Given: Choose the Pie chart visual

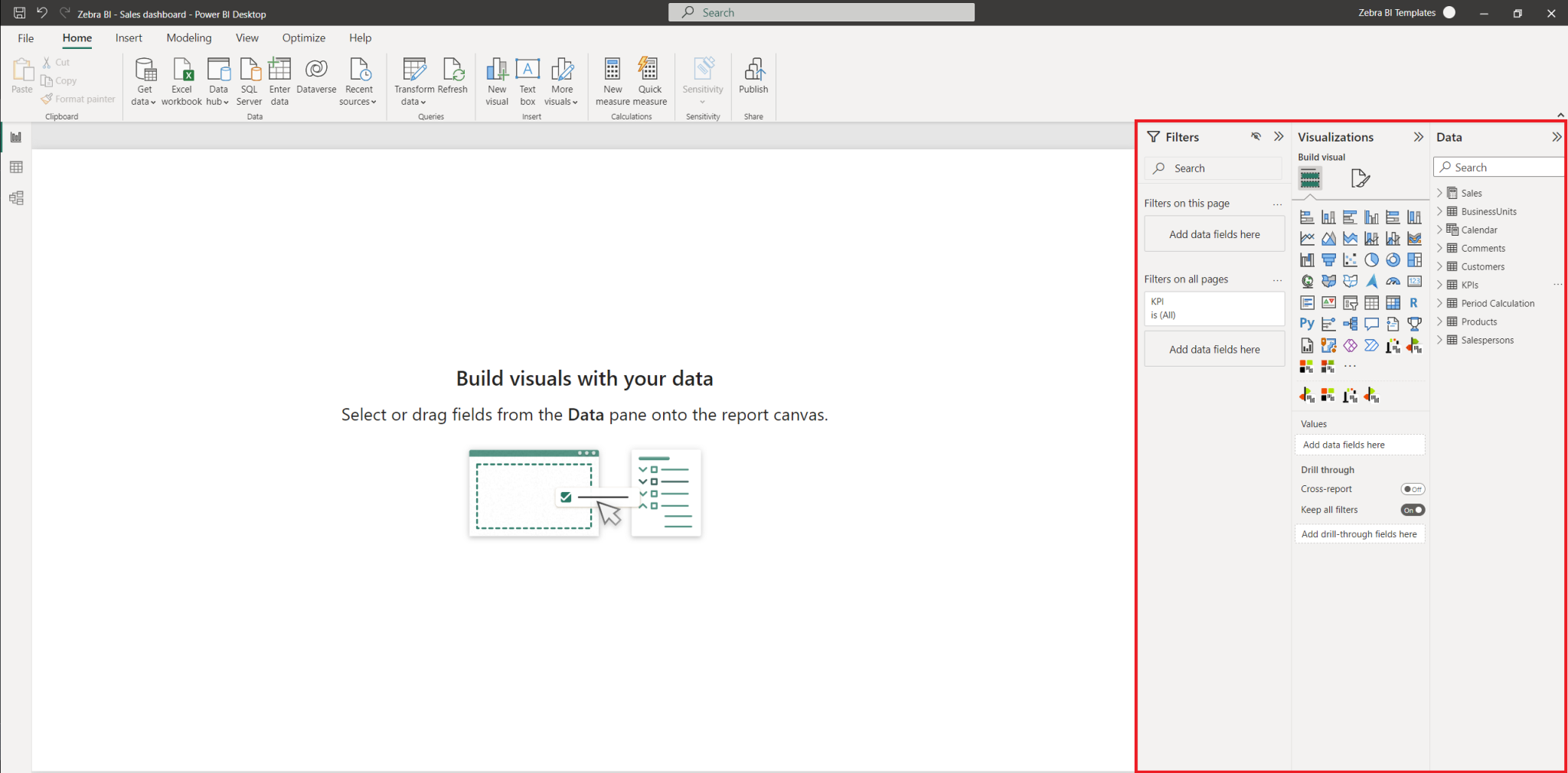Looking at the screenshot, I should pyautogui.click(x=1371, y=260).
